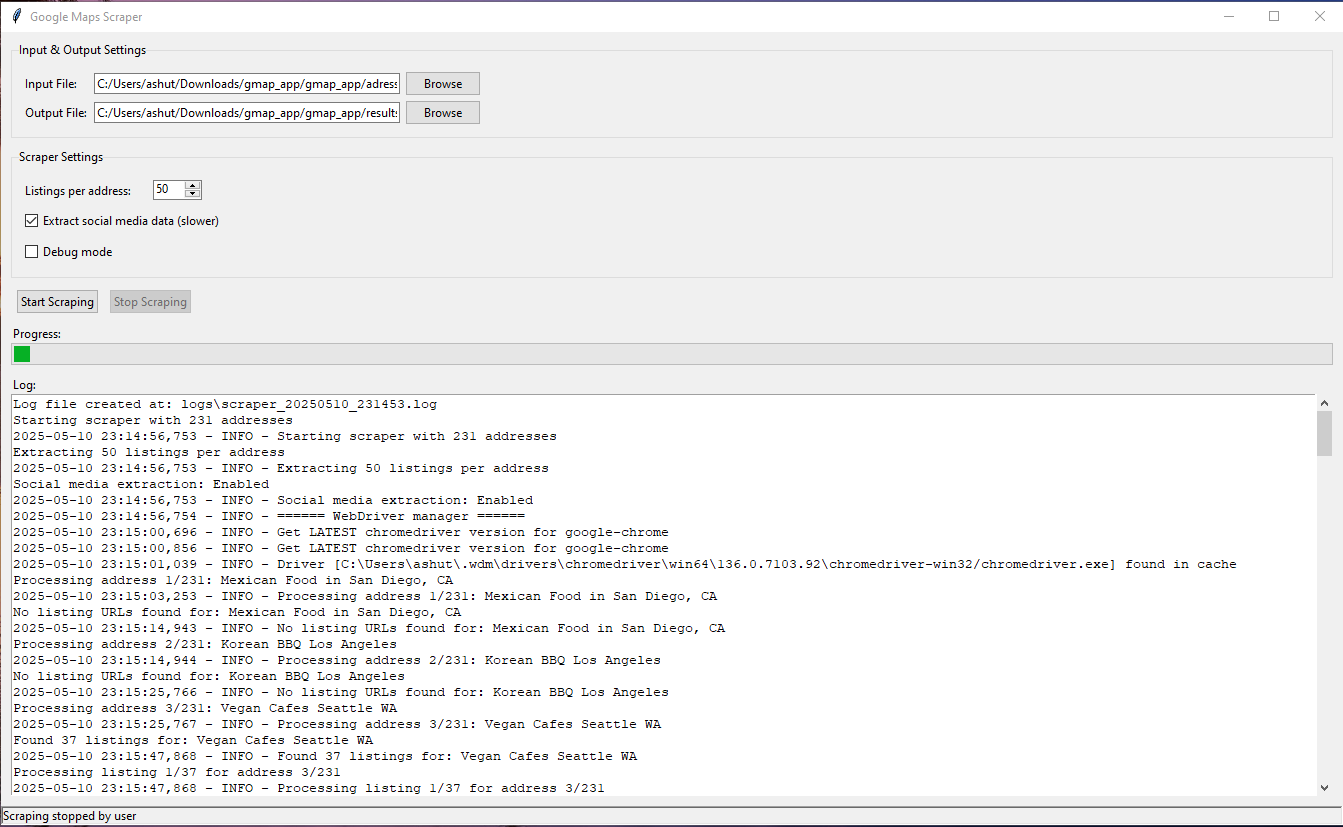Click the 'Social media extraction: Enabled' plain line
Image resolution: width=1343 pixels, height=827 pixels.
coord(141,484)
